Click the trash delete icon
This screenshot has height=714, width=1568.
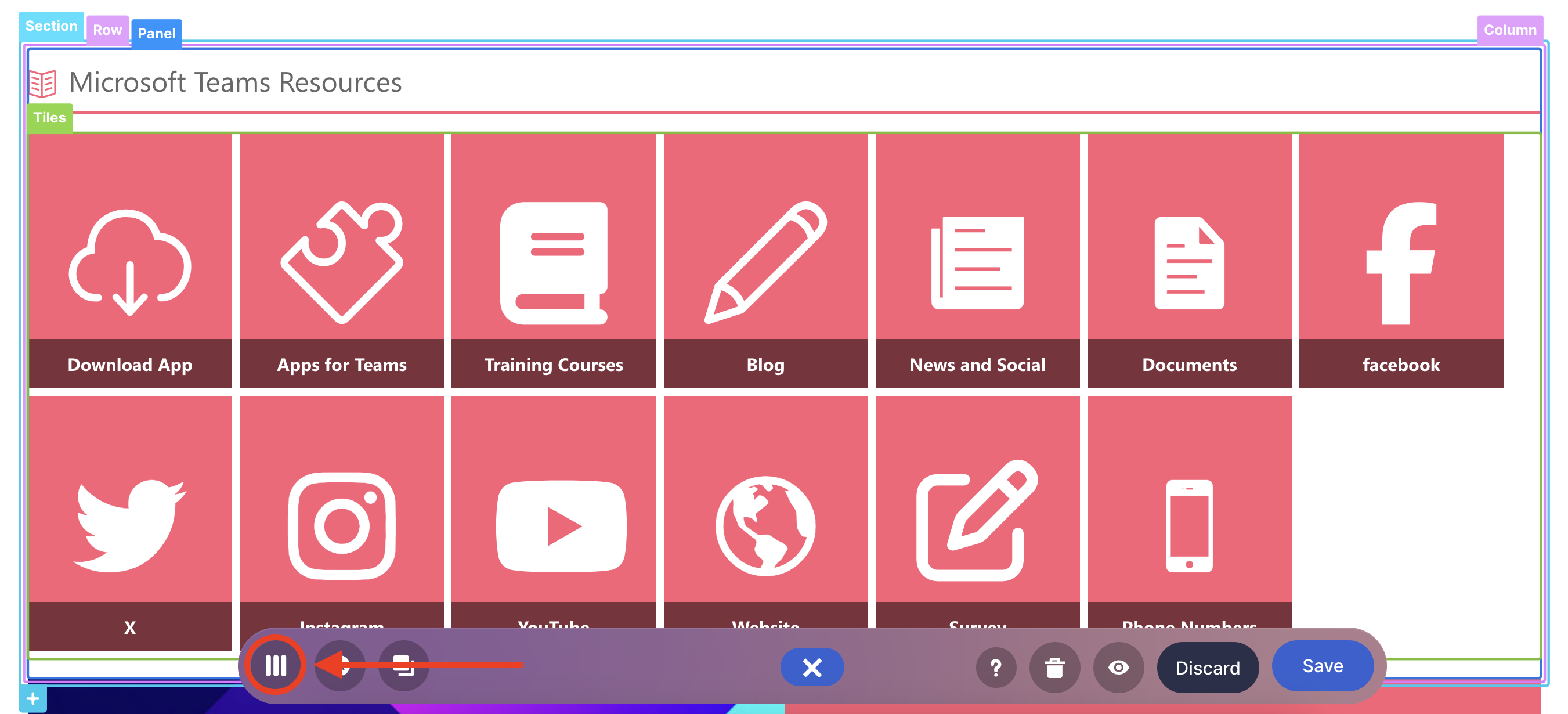[x=1054, y=668]
